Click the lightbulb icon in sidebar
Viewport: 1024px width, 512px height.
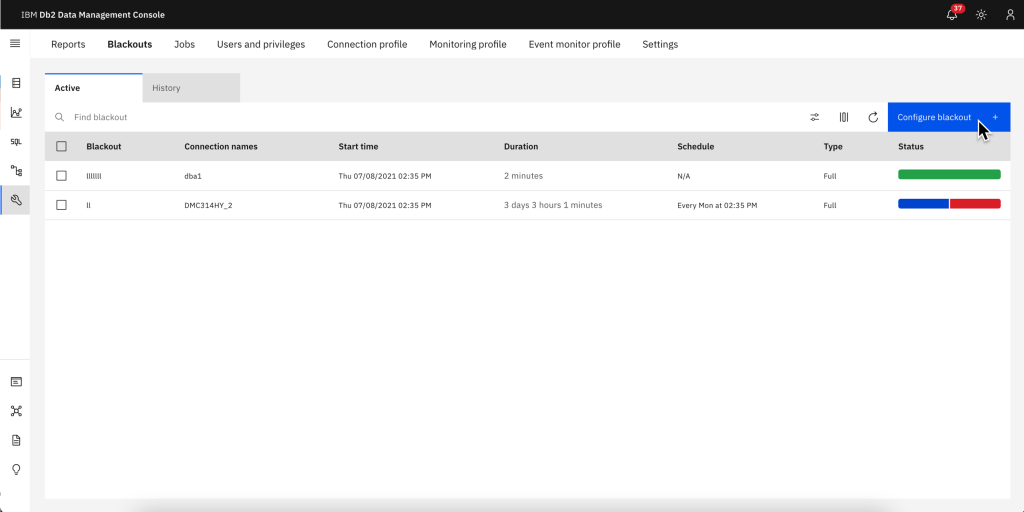[16, 469]
